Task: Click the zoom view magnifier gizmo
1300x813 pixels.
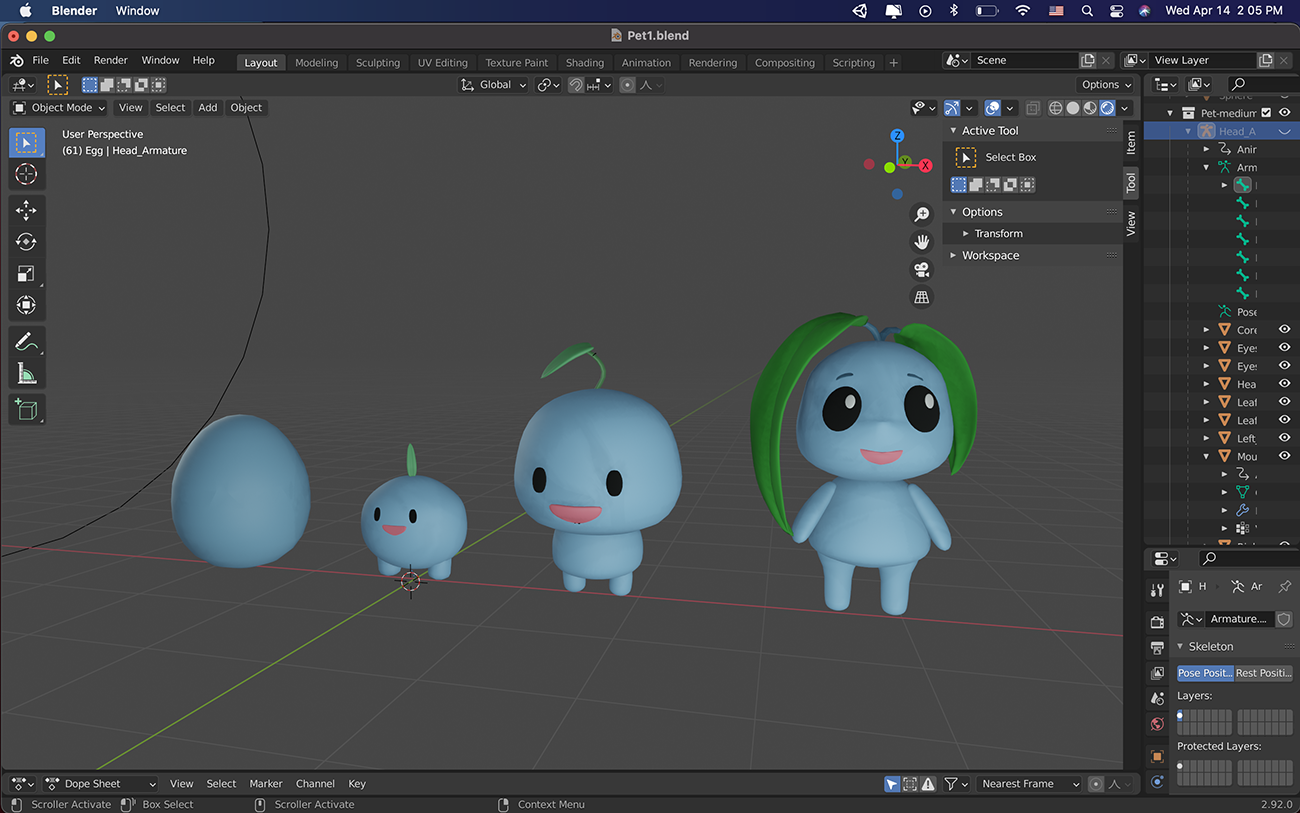Action: pyautogui.click(x=922, y=214)
